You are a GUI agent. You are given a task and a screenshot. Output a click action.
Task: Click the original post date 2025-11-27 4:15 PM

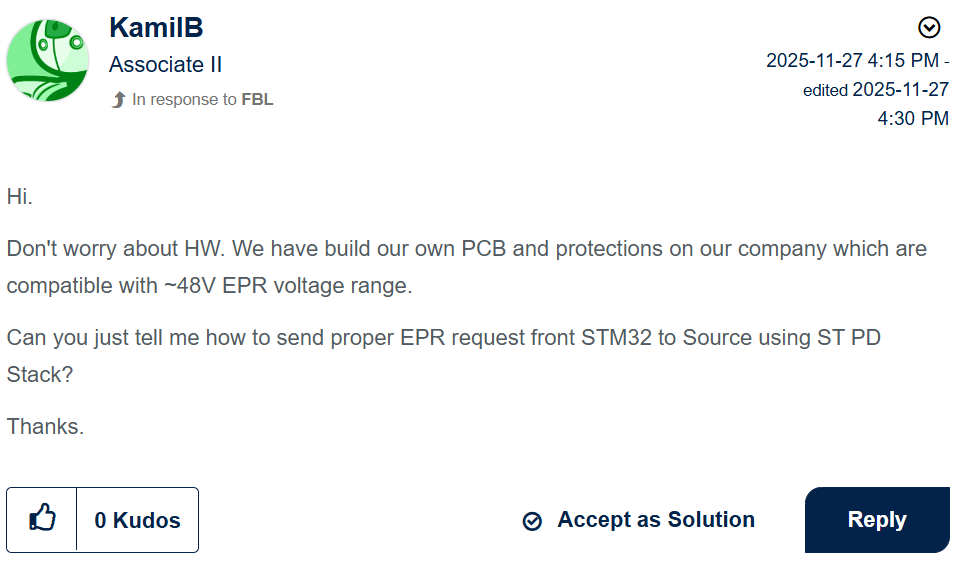pyautogui.click(x=854, y=61)
